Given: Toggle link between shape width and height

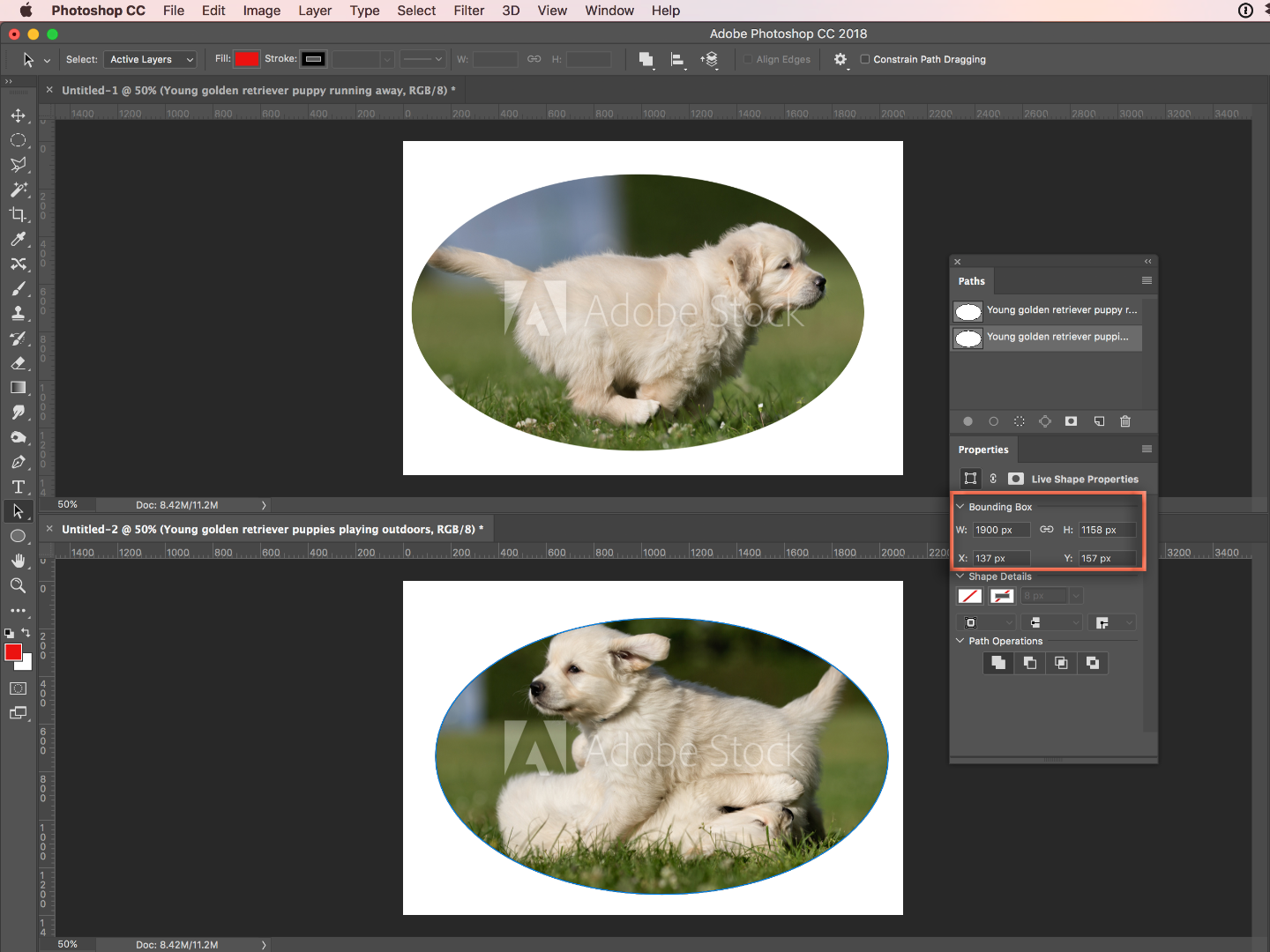Looking at the screenshot, I should (x=1046, y=530).
